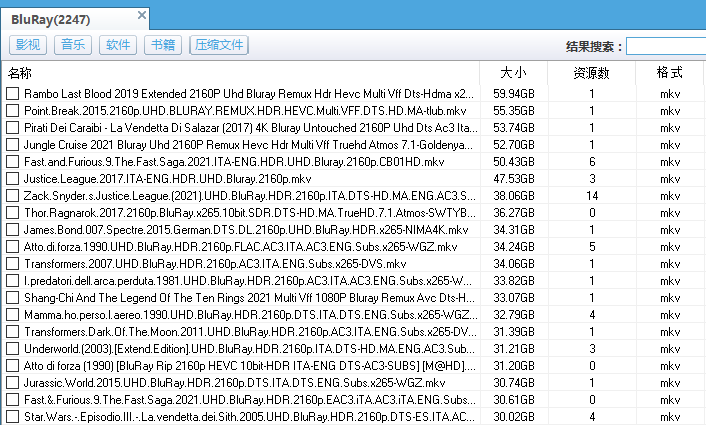Check the Star.Wars Episodio III row checkbox
Image resolution: width=706 pixels, height=425 pixels.
point(13,416)
